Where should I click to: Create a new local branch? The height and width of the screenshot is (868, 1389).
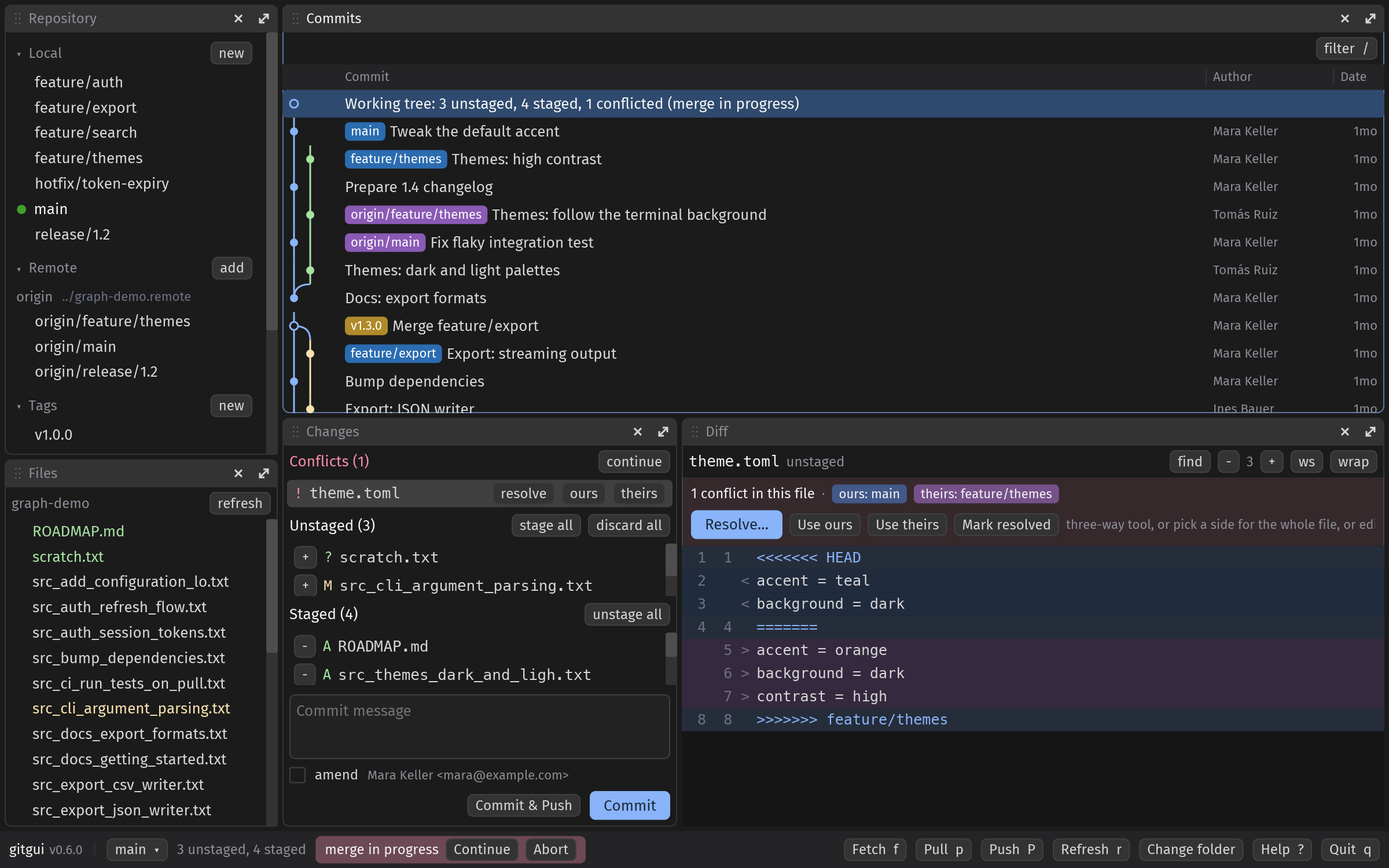[x=231, y=53]
